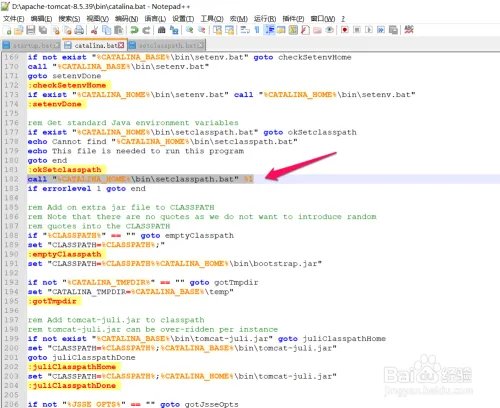This screenshot has height=408, width=500.
Task: Open the 窗口(W) menu
Action: tap(323, 19)
